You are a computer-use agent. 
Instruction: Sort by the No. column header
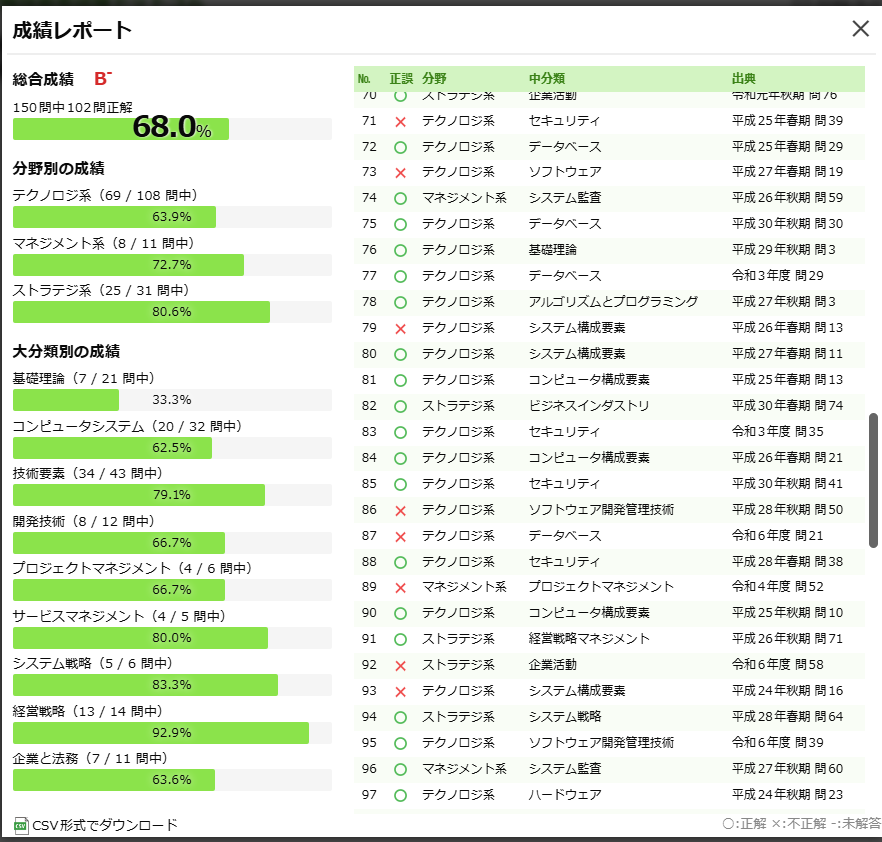point(364,79)
